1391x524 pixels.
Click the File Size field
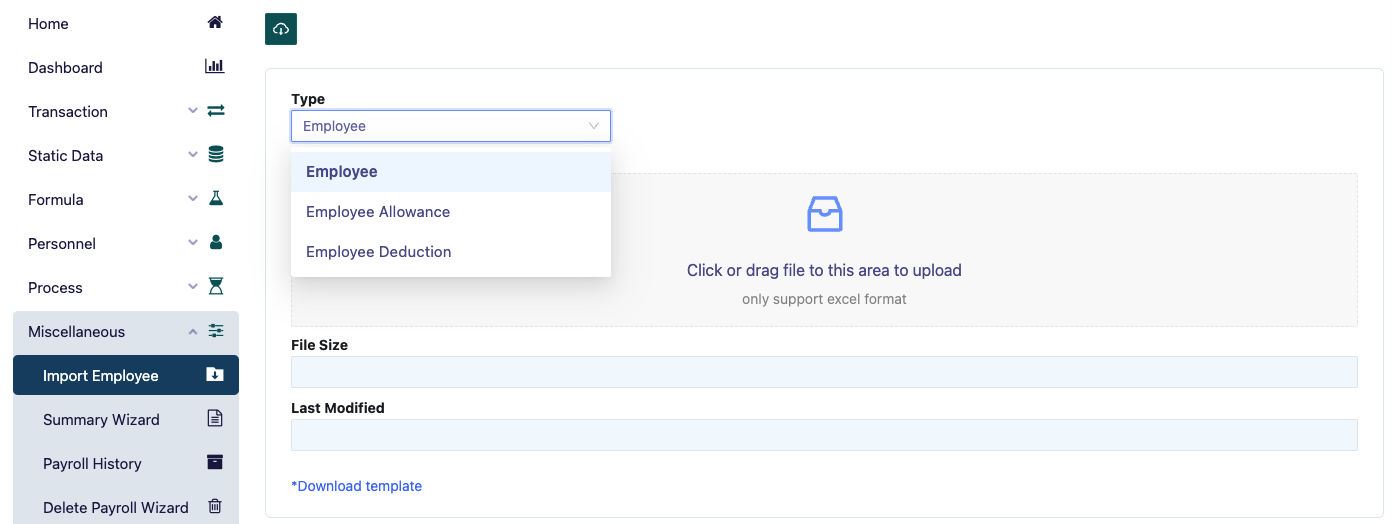(x=824, y=372)
